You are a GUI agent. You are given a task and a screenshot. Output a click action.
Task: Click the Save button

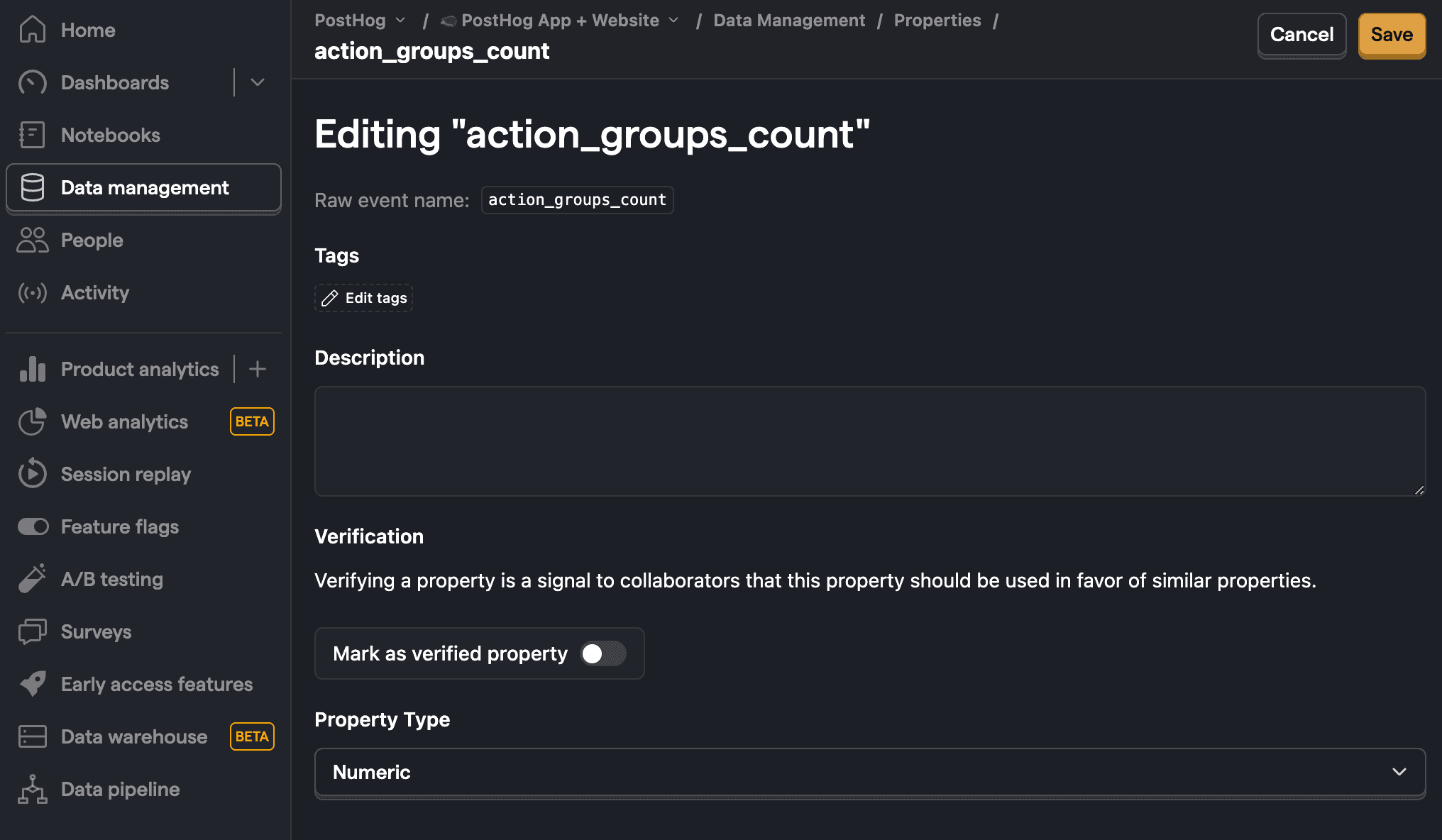(x=1391, y=35)
